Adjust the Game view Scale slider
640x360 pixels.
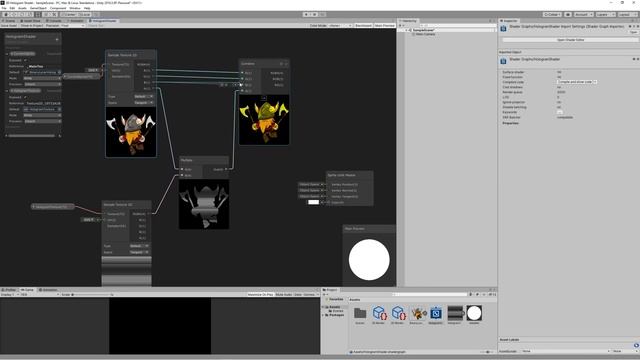point(92,295)
